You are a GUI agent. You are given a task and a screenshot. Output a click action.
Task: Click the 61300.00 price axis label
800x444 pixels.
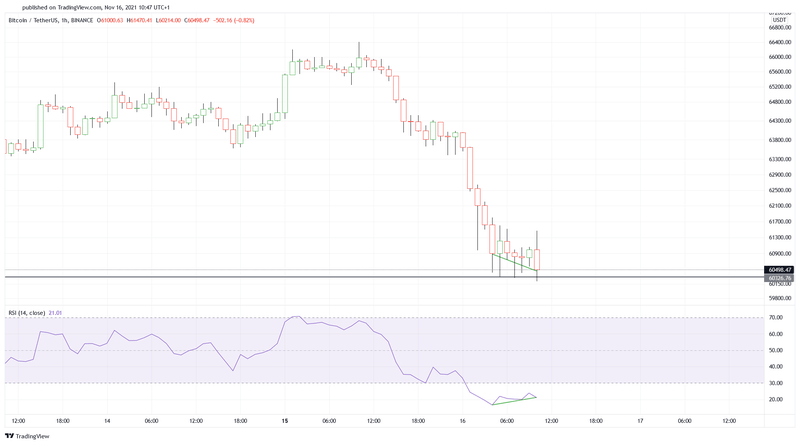point(780,237)
